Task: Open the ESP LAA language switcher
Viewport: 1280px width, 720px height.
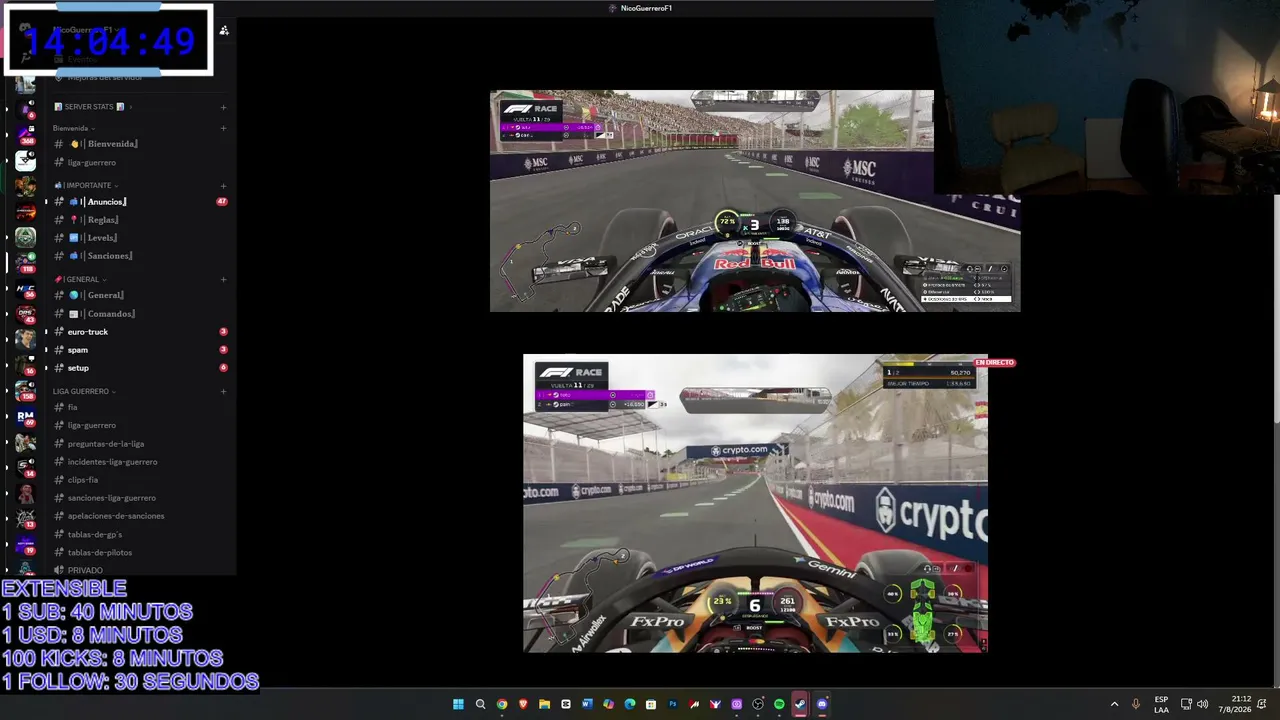Action: (x=1161, y=704)
